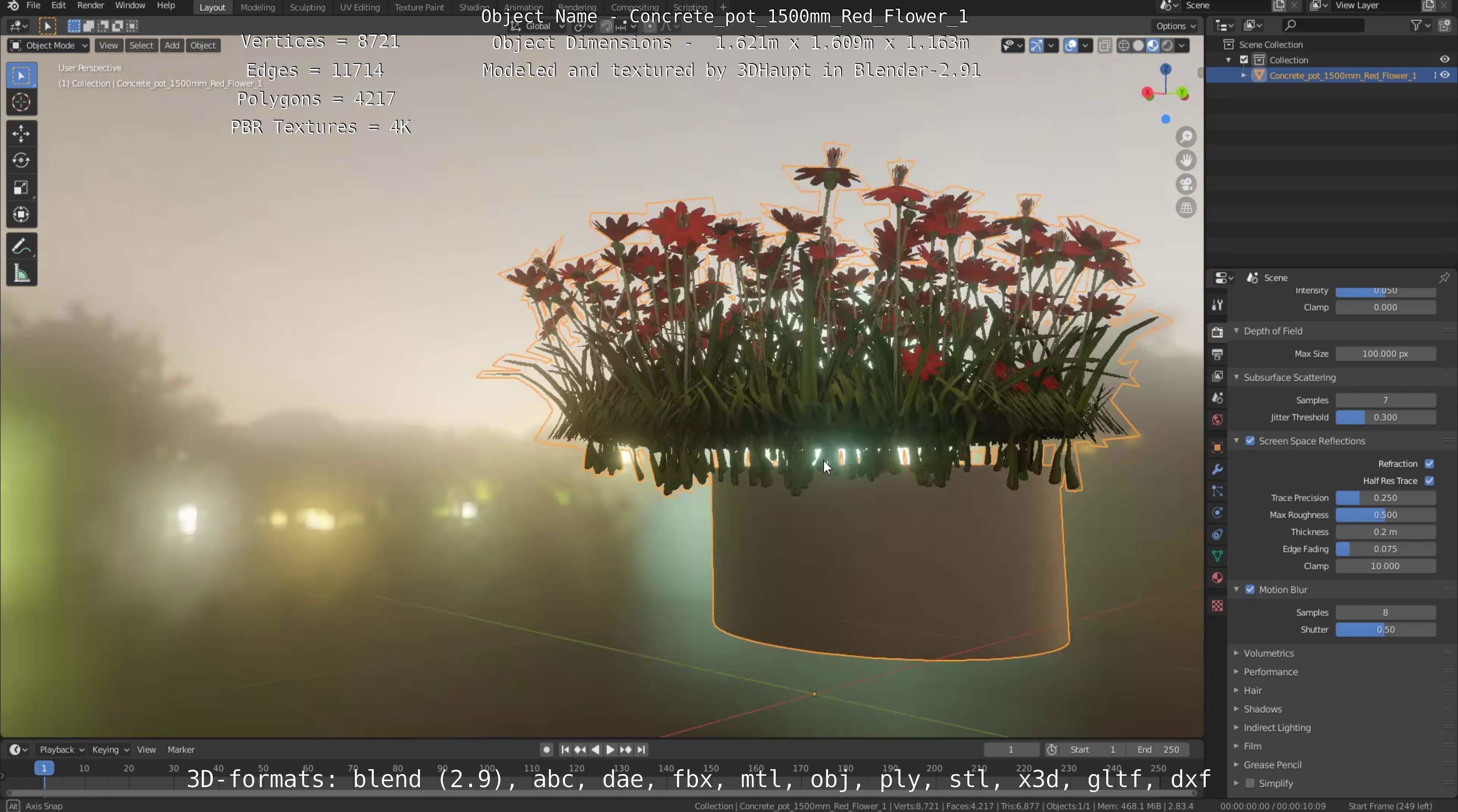Open the viewport Options dropdown

click(x=1176, y=26)
